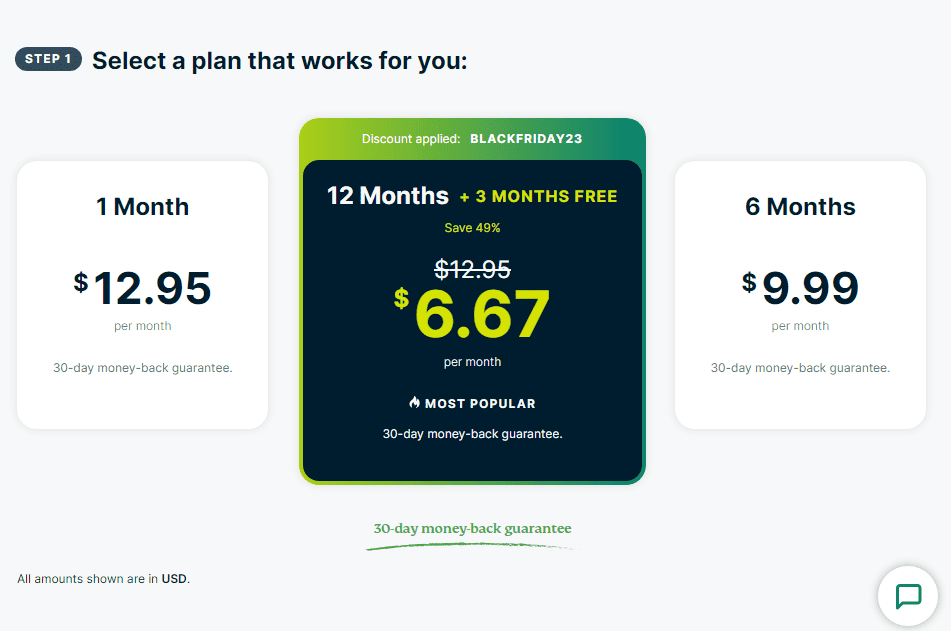Viewport: 951px width, 631px height.
Task: Choose the 12 Months plan heading
Action: (388, 195)
